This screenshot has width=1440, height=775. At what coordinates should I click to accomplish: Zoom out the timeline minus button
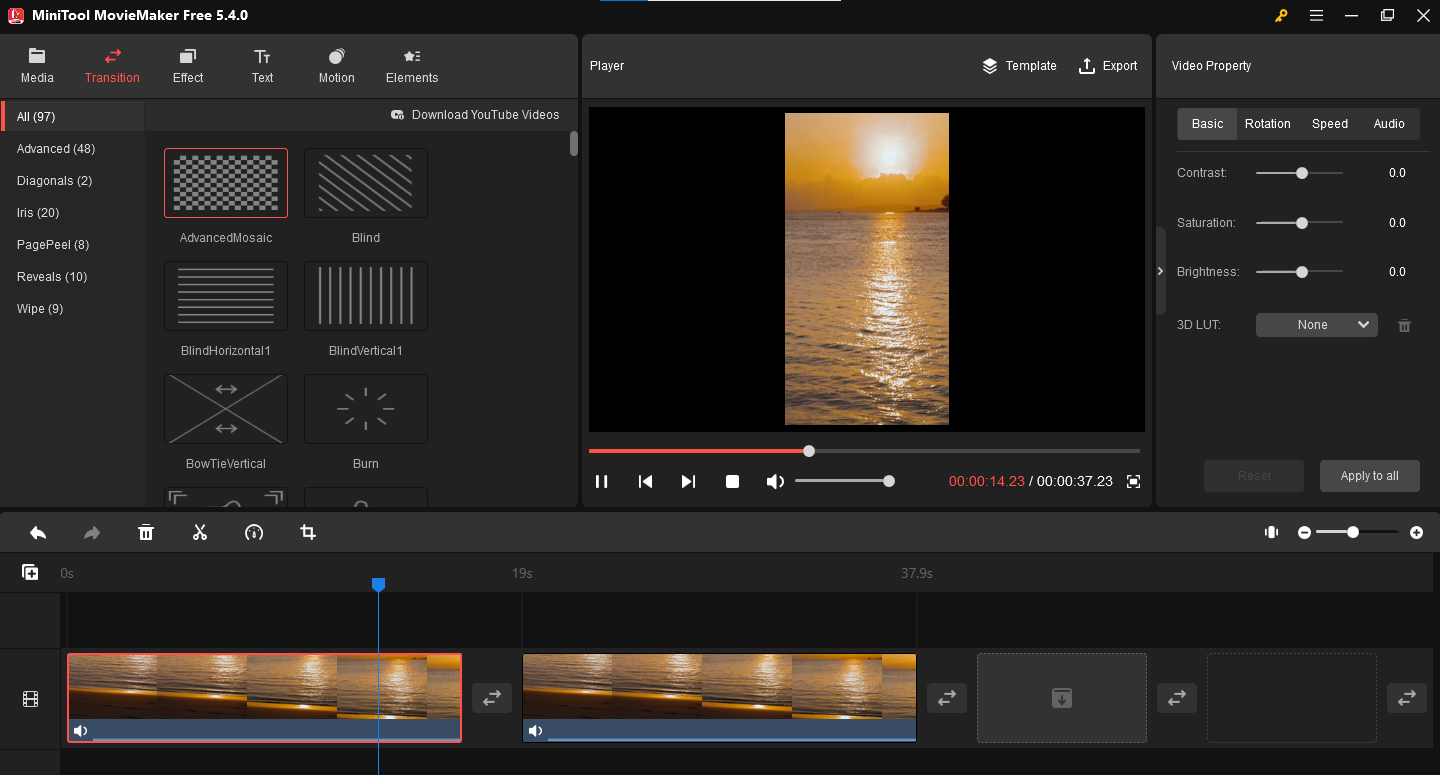(x=1304, y=533)
